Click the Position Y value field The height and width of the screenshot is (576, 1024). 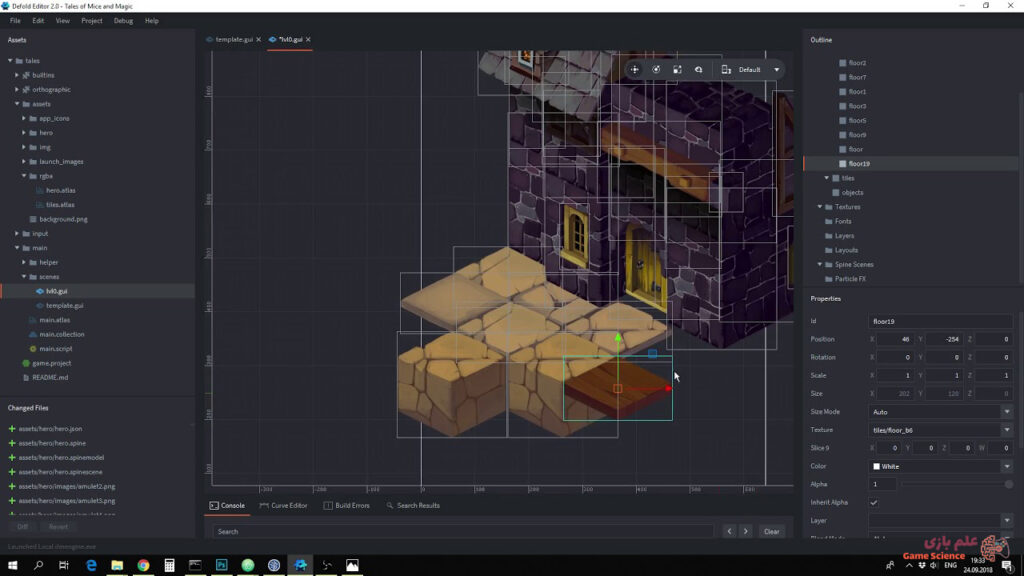(x=944, y=339)
